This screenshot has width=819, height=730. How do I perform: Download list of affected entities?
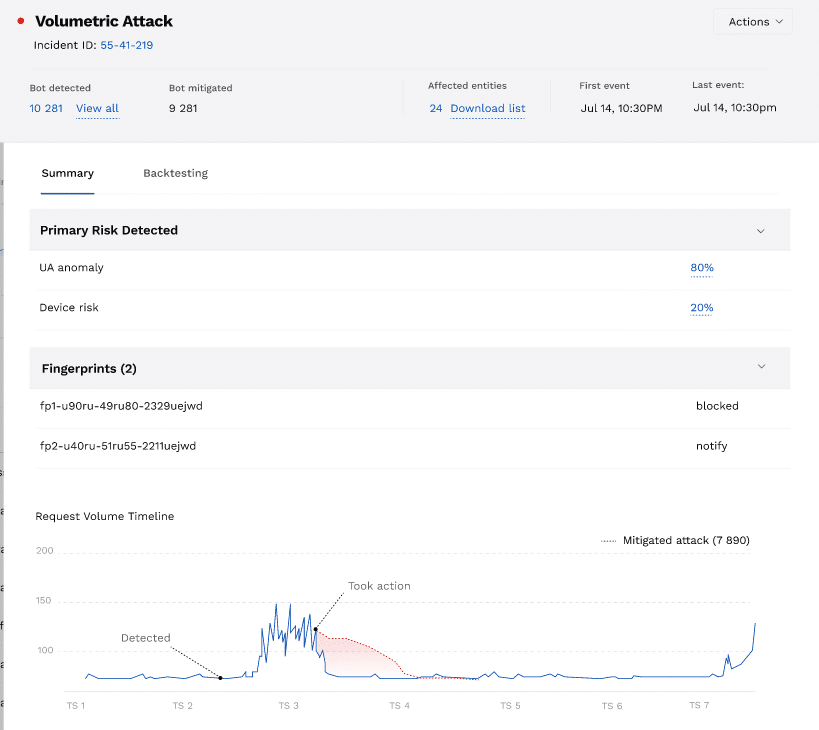[487, 108]
